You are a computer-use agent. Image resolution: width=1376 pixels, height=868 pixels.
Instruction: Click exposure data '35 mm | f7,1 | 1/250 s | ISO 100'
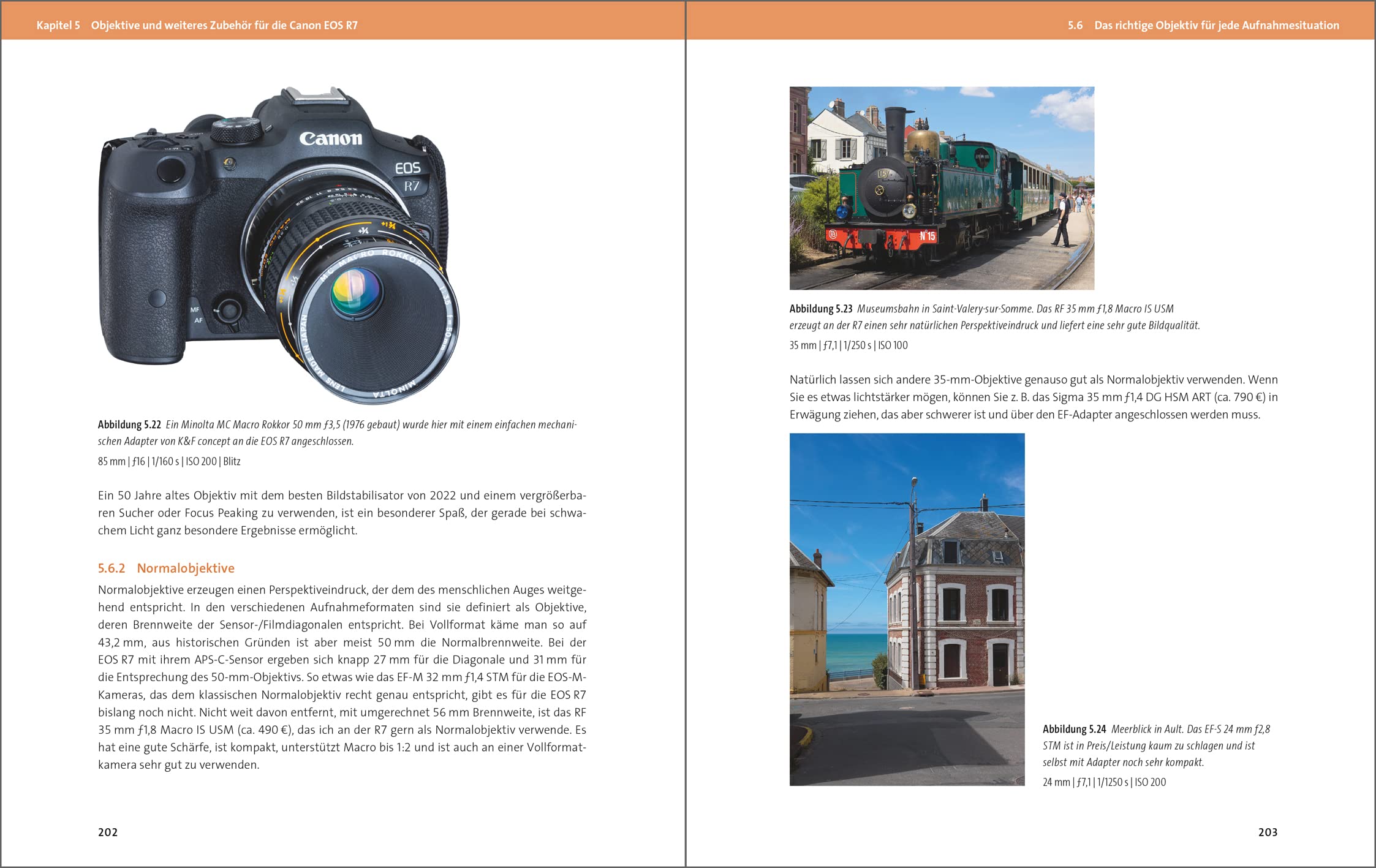pos(849,345)
